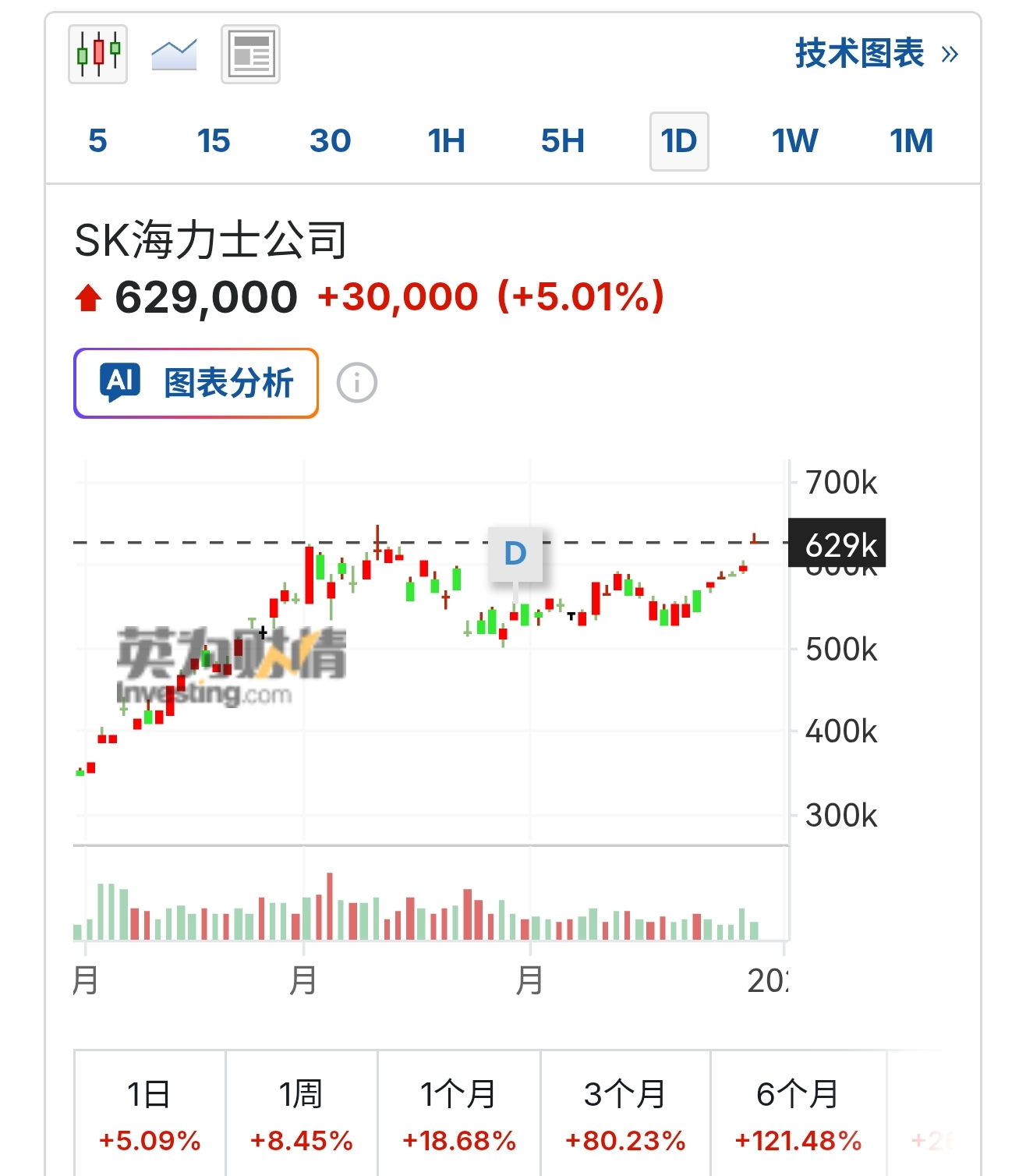Switch to the 1W weekly timeframe
The image size is (1026, 1176).
click(x=794, y=141)
